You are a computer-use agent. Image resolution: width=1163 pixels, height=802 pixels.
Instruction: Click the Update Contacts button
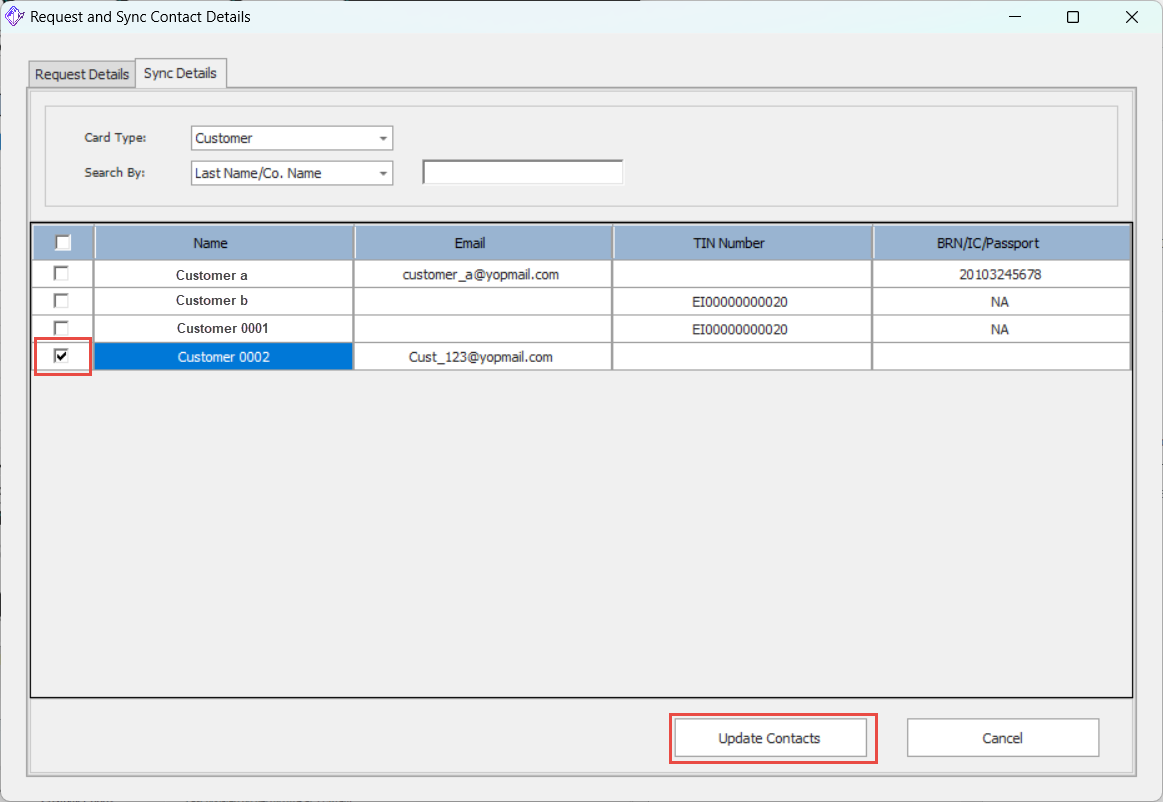[769, 738]
